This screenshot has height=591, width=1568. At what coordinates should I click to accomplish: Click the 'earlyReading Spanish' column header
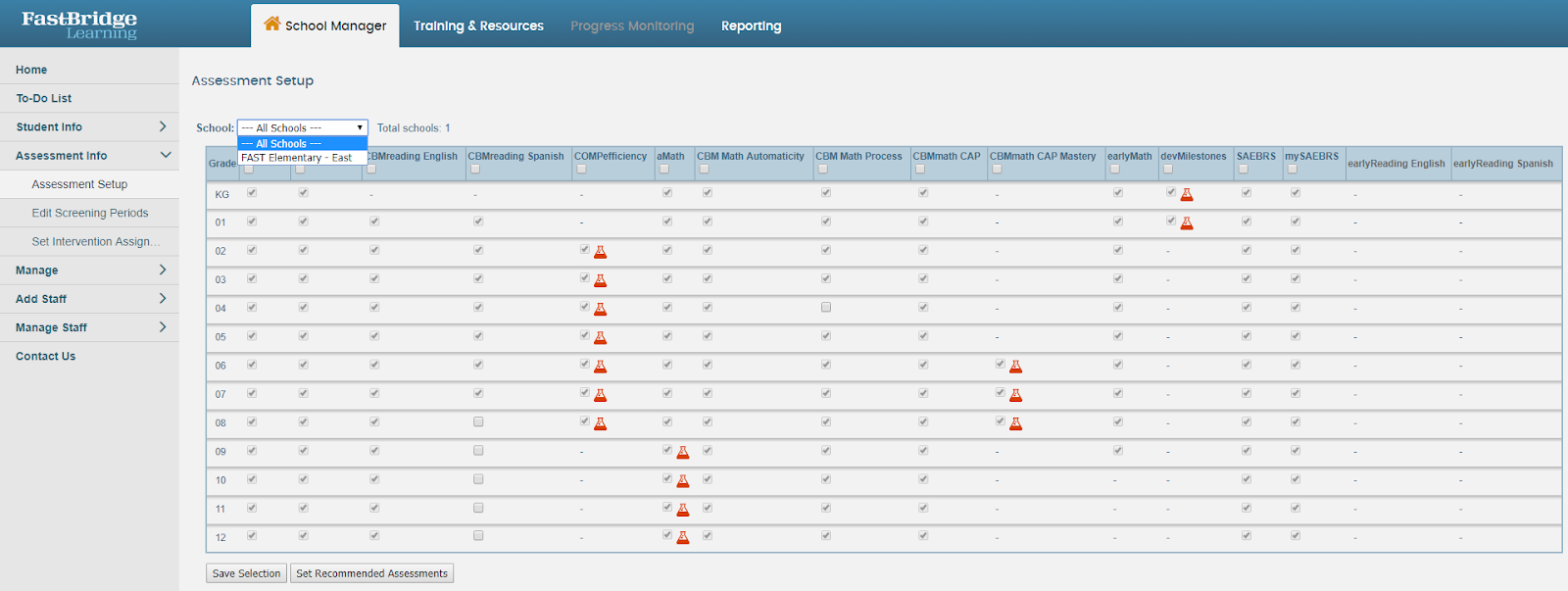(1503, 164)
